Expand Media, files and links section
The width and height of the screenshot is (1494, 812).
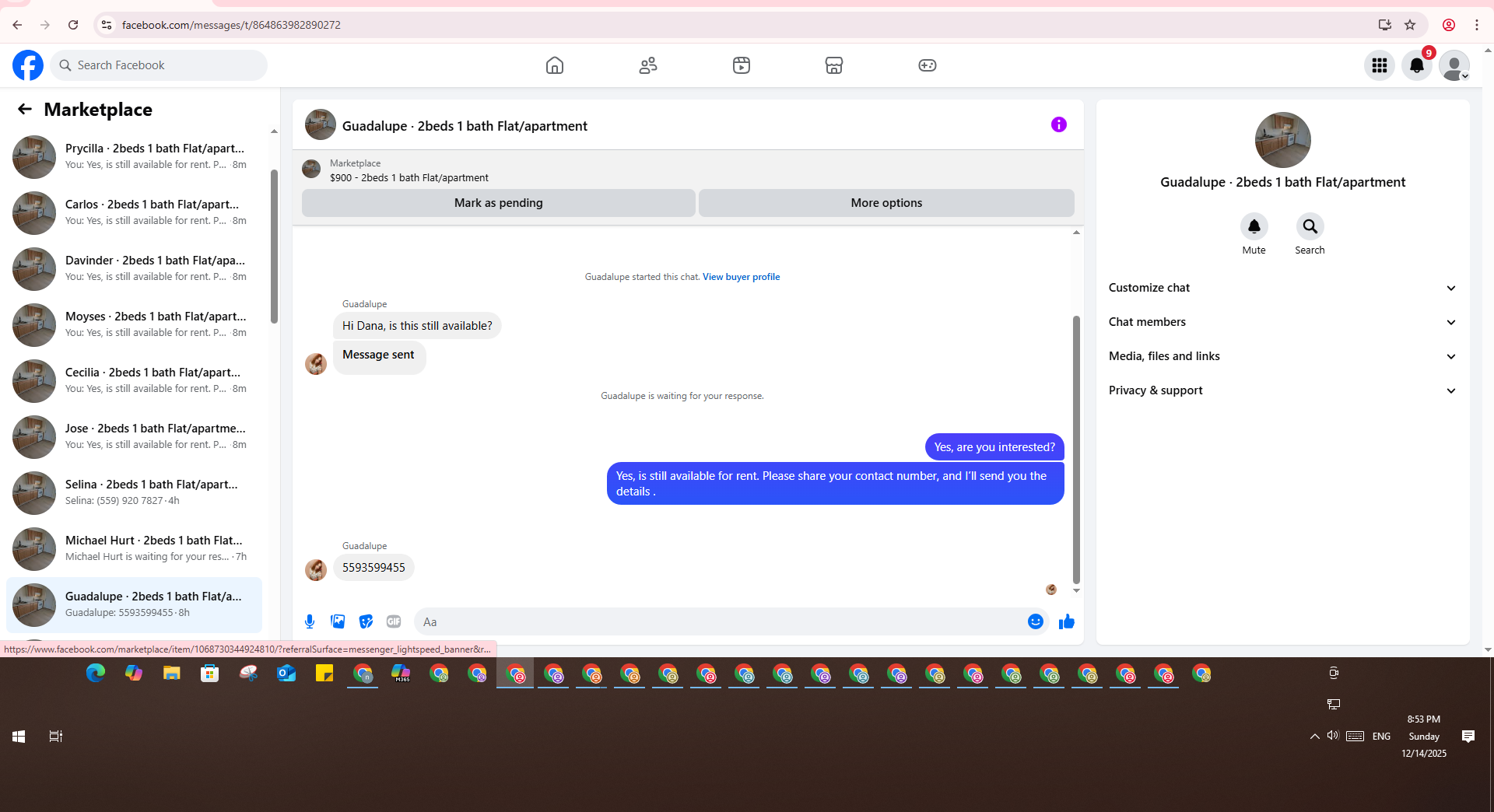(1282, 356)
